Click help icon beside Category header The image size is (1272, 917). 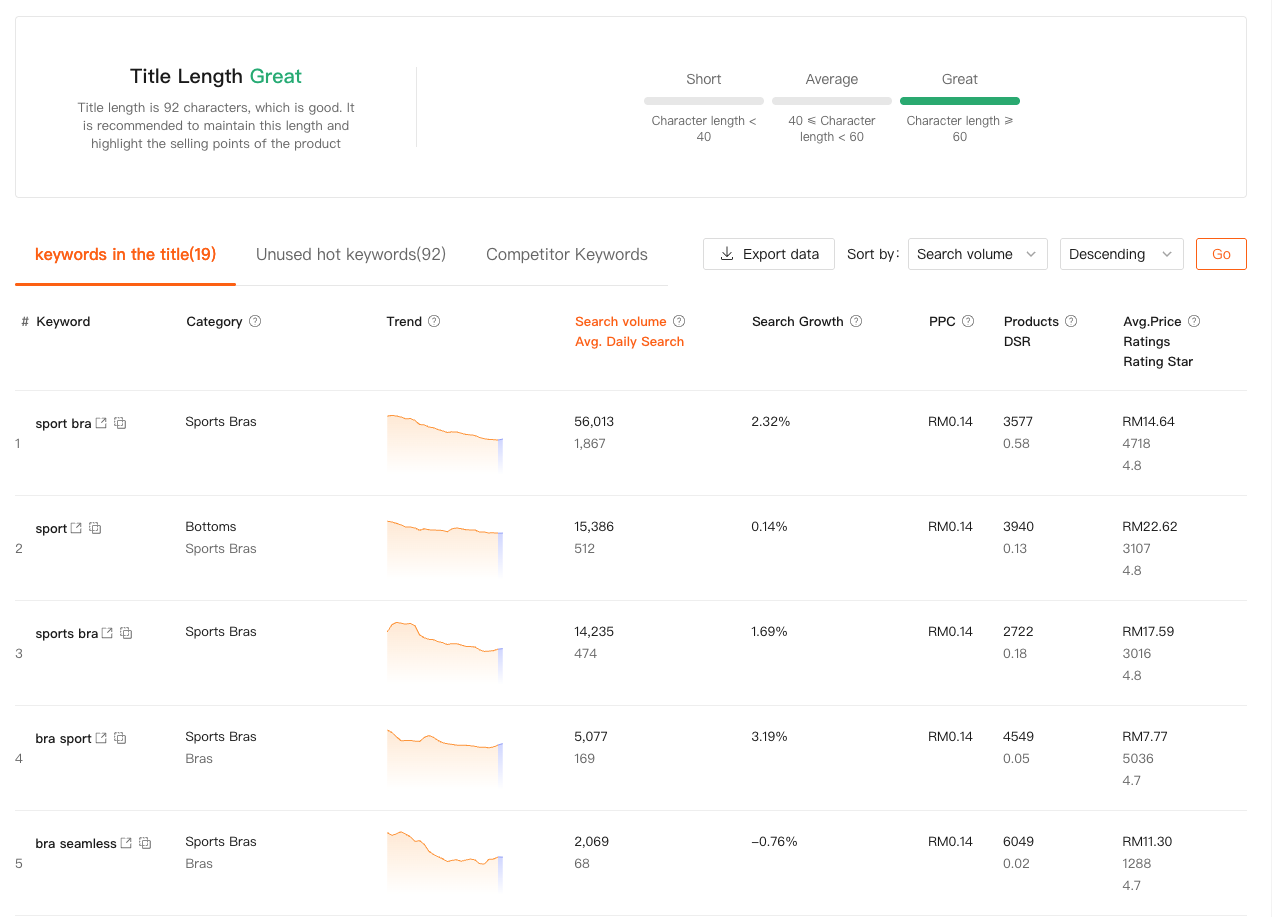[x=255, y=321]
